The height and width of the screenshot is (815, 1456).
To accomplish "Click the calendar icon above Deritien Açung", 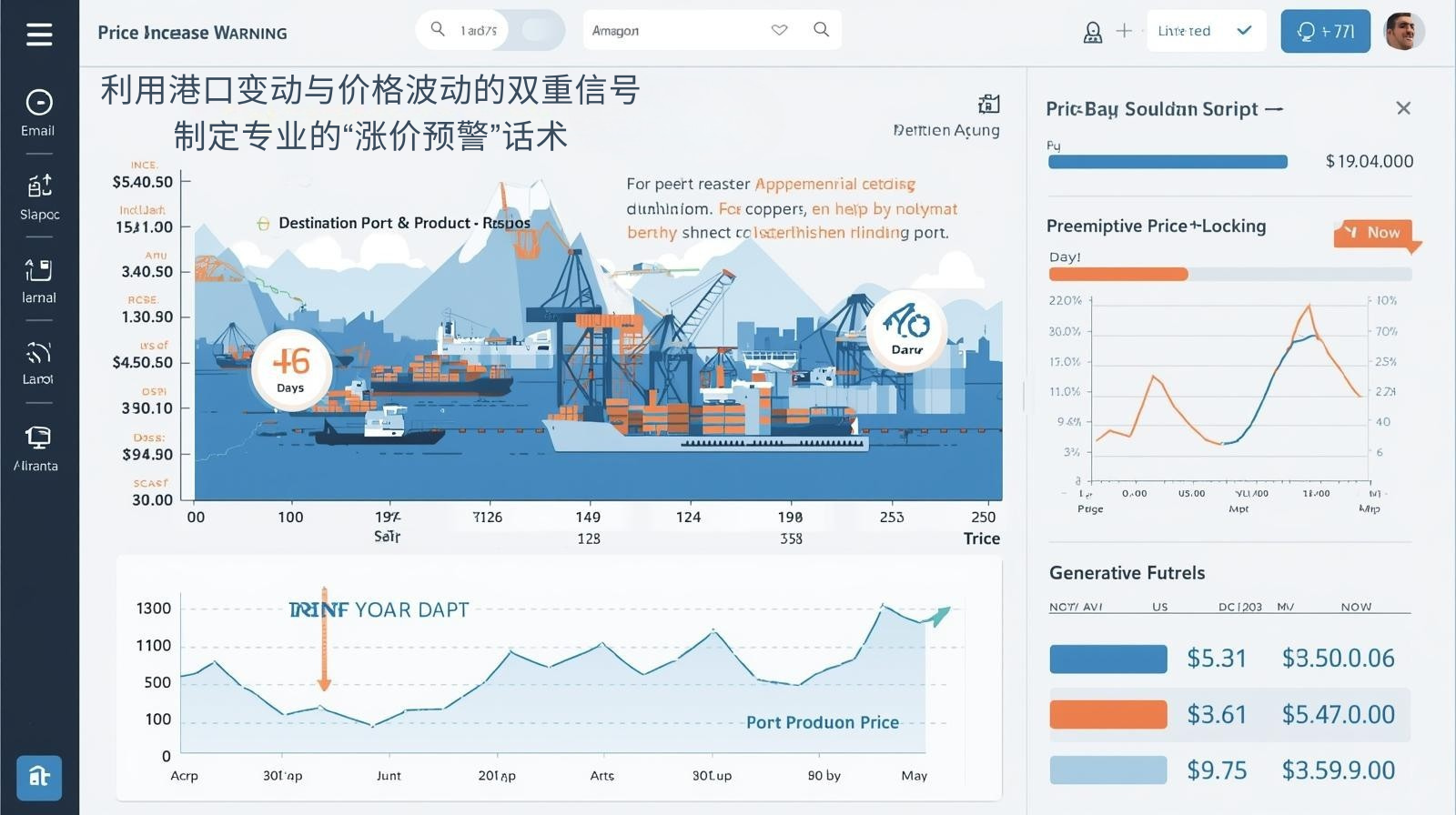I will tap(988, 103).
